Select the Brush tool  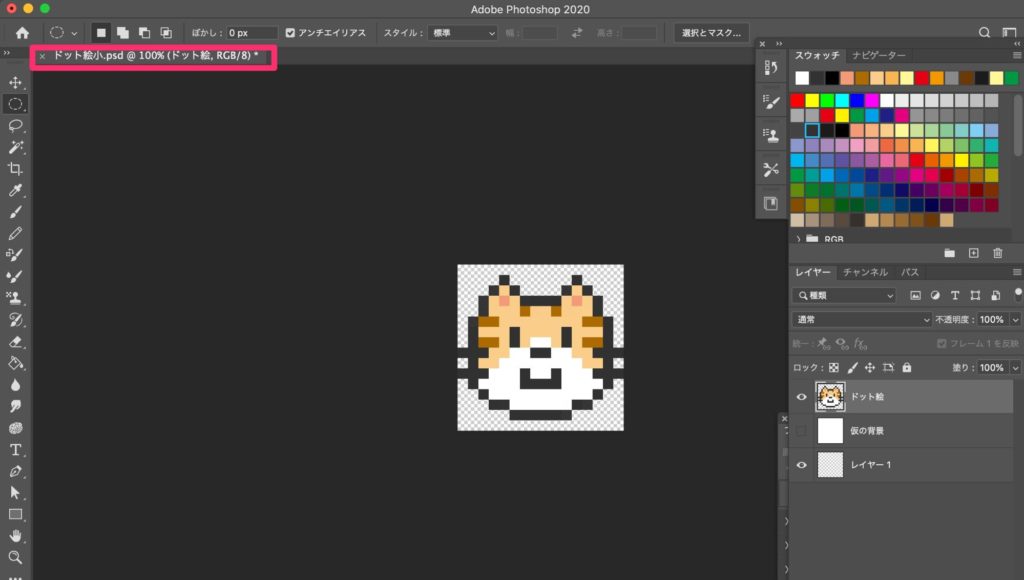coord(15,211)
